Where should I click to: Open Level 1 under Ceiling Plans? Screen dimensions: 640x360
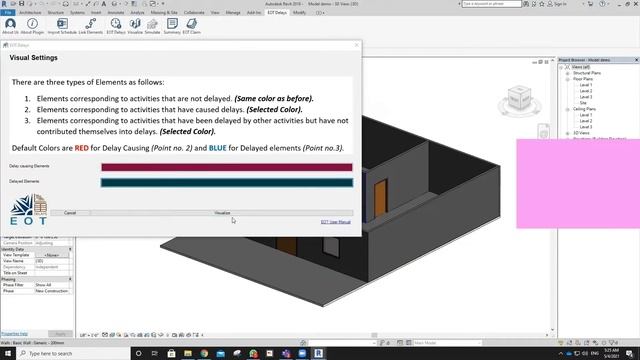tap(585, 115)
